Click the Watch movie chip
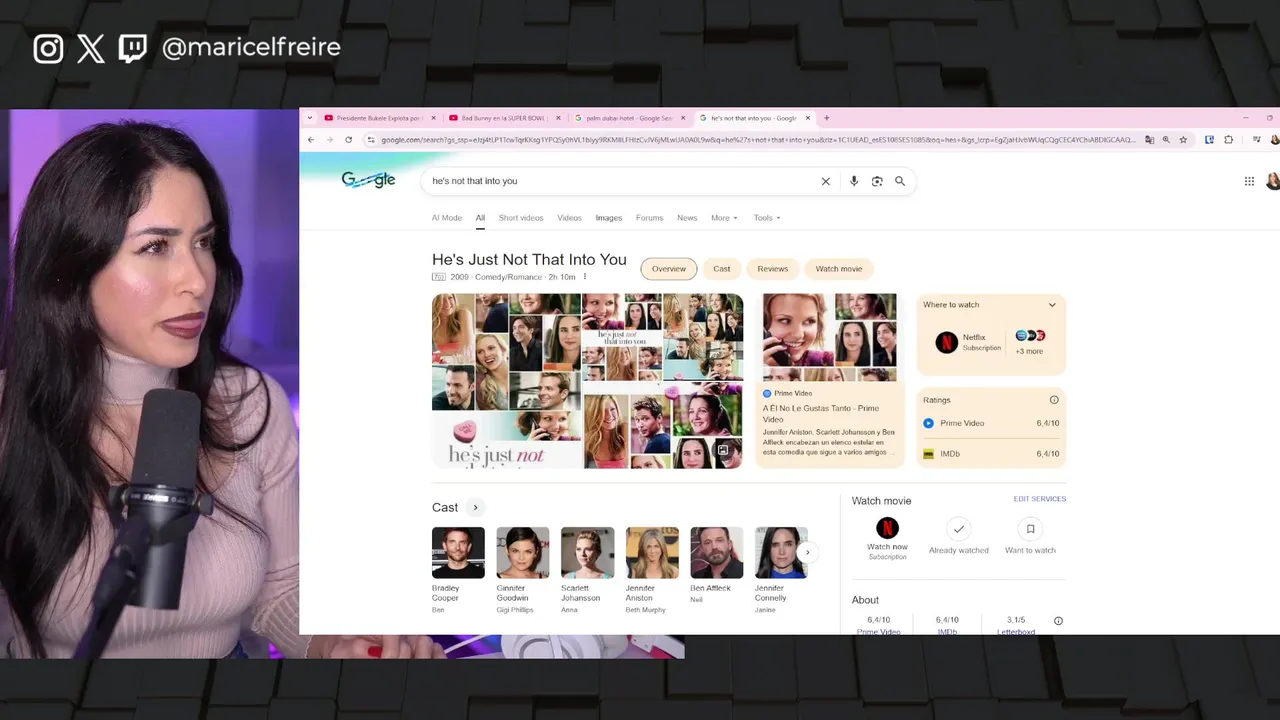 839,269
